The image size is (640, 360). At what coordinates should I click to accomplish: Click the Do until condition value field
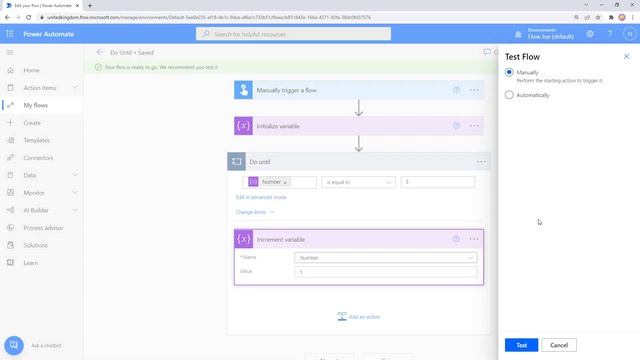(x=438, y=182)
